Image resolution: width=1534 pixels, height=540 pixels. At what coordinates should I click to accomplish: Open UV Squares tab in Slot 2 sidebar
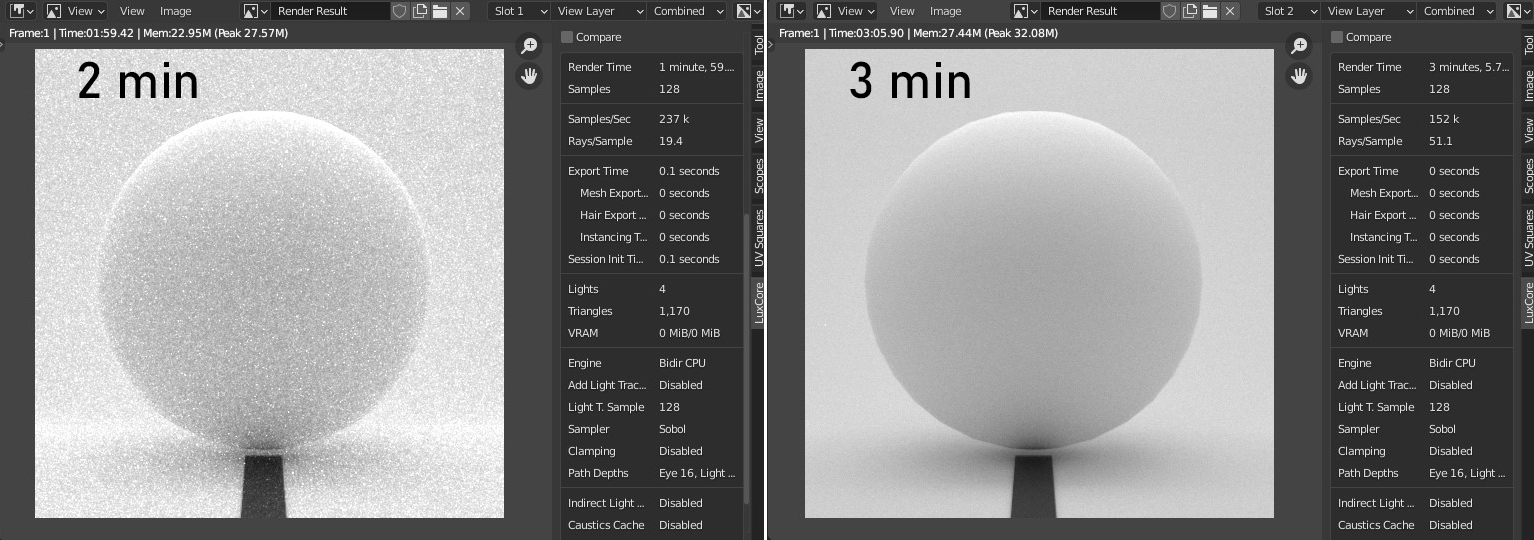coord(1528,238)
